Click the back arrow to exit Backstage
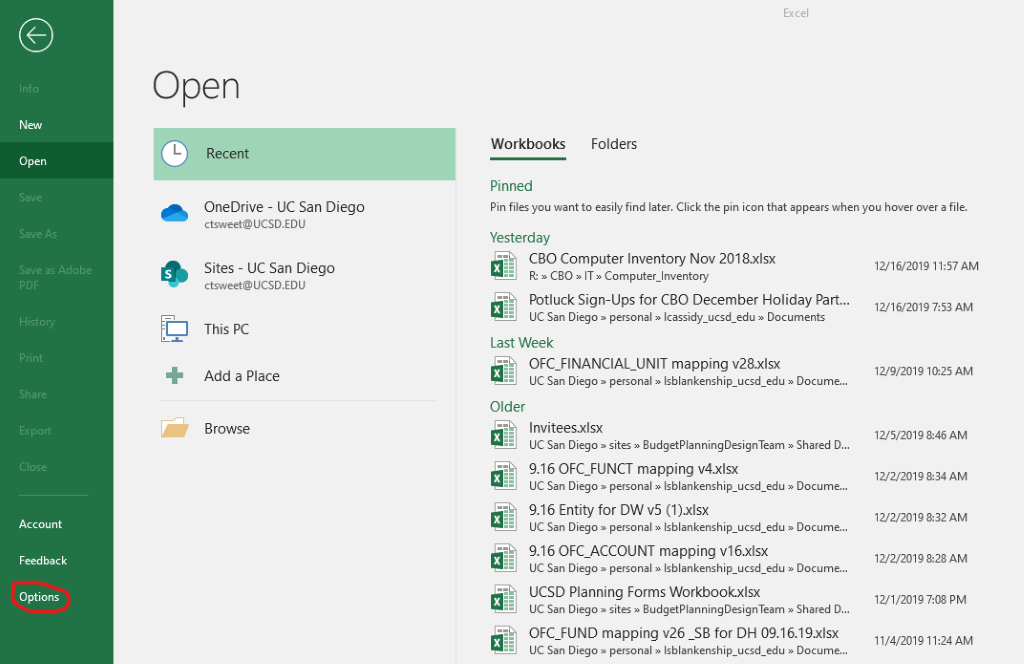1024x664 pixels. point(35,35)
